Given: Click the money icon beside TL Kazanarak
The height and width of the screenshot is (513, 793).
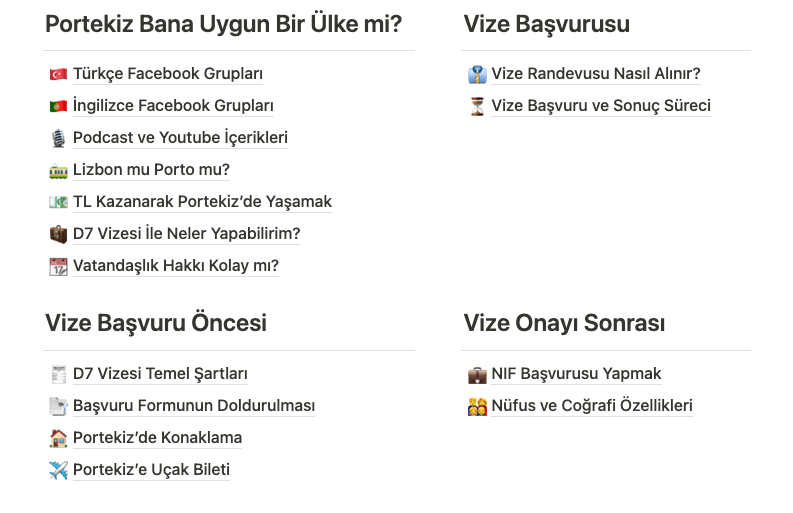Looking at the screenshot, I should pyautogui.click(x=58, y=202).
